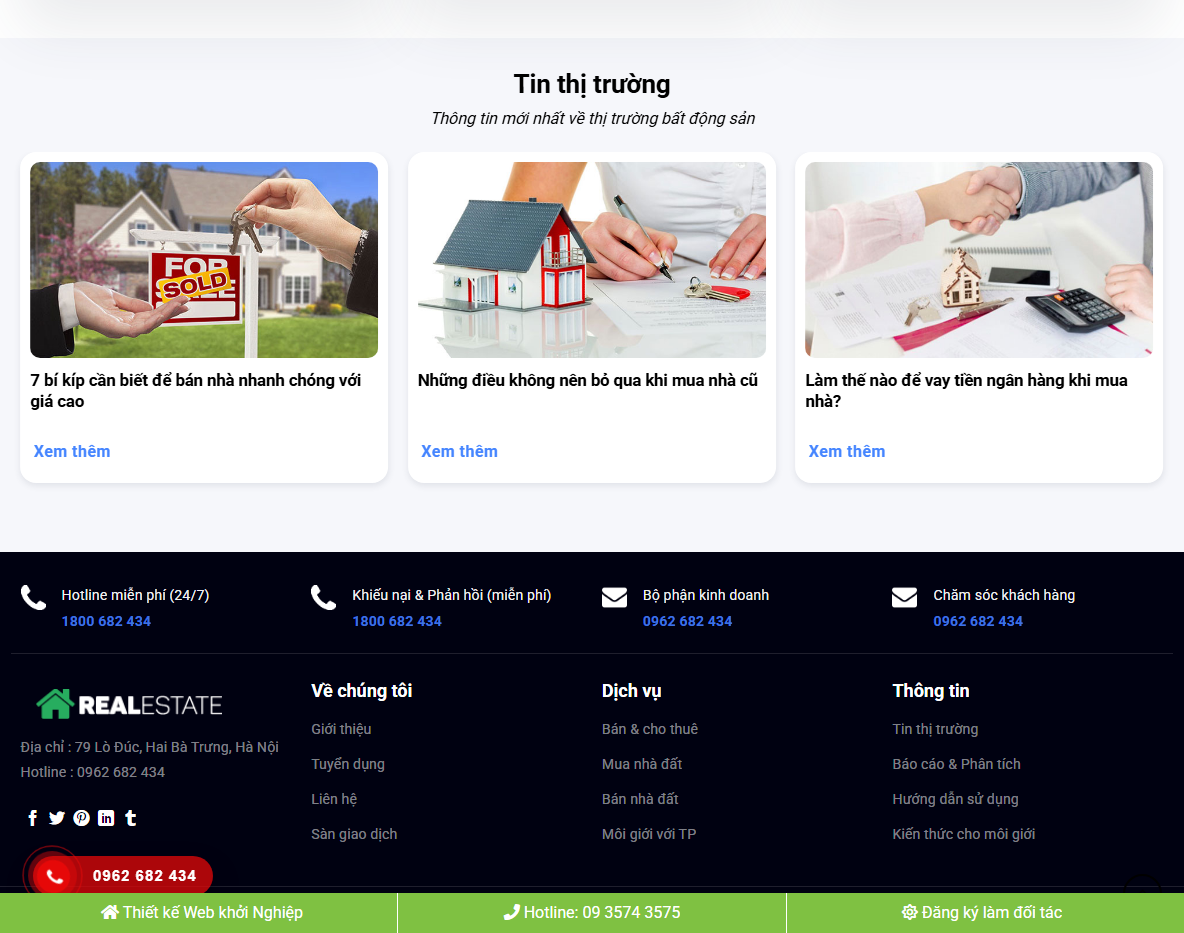
Task: Tap the red floating phone call button
Action: coord(55,876)
